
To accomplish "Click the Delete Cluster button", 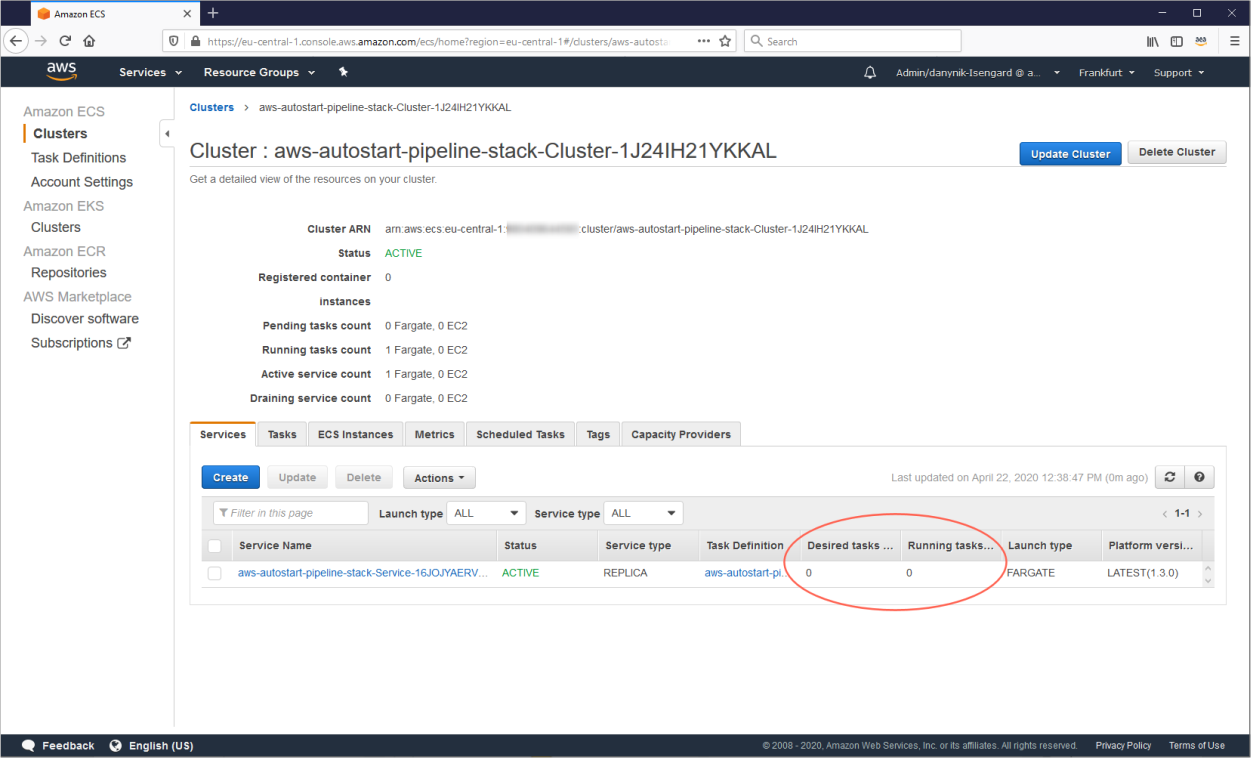I will pyautogui.click(x=1177, y=152).
